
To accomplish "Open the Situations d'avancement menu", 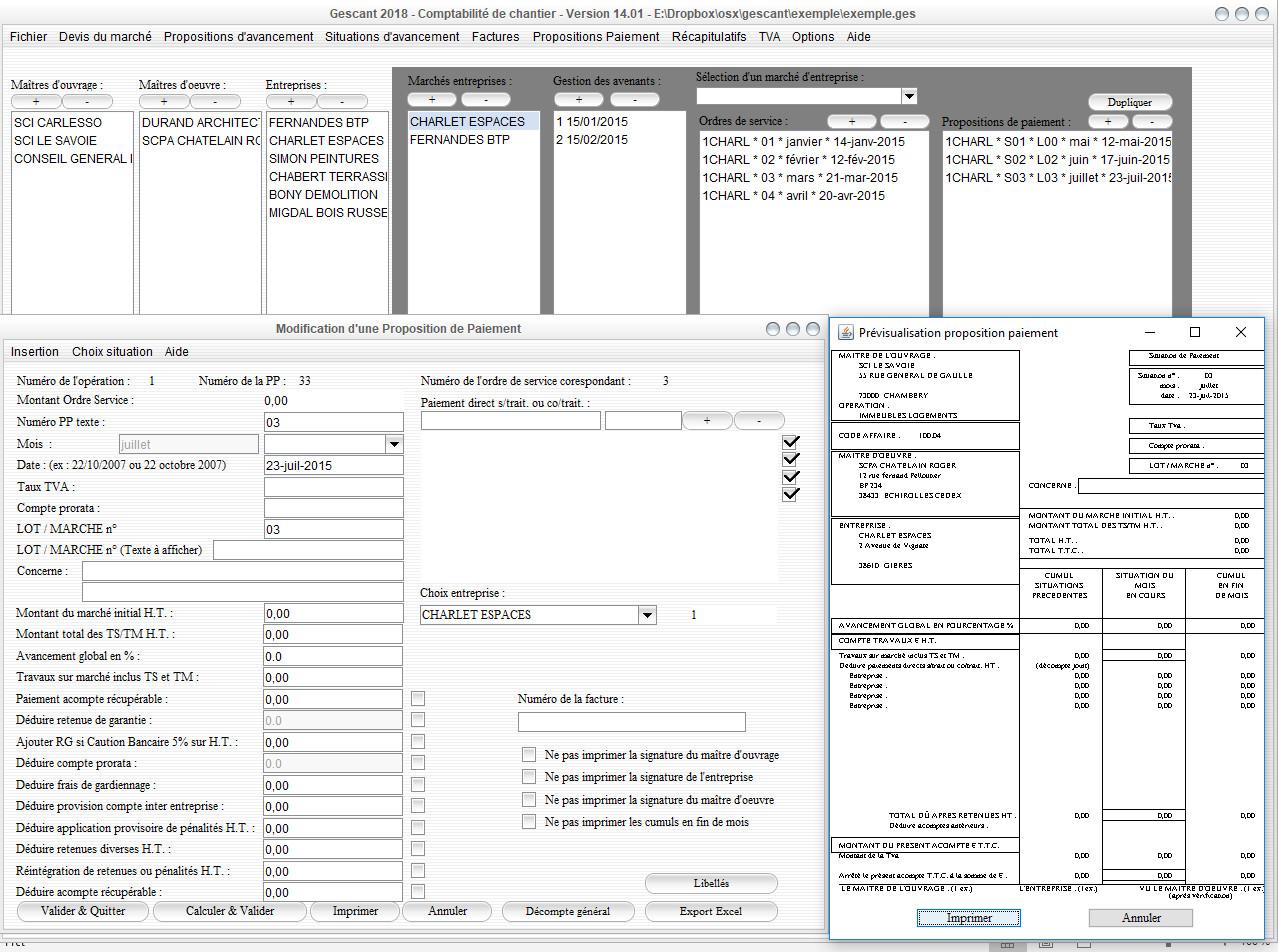I will (x=392, y=36).
